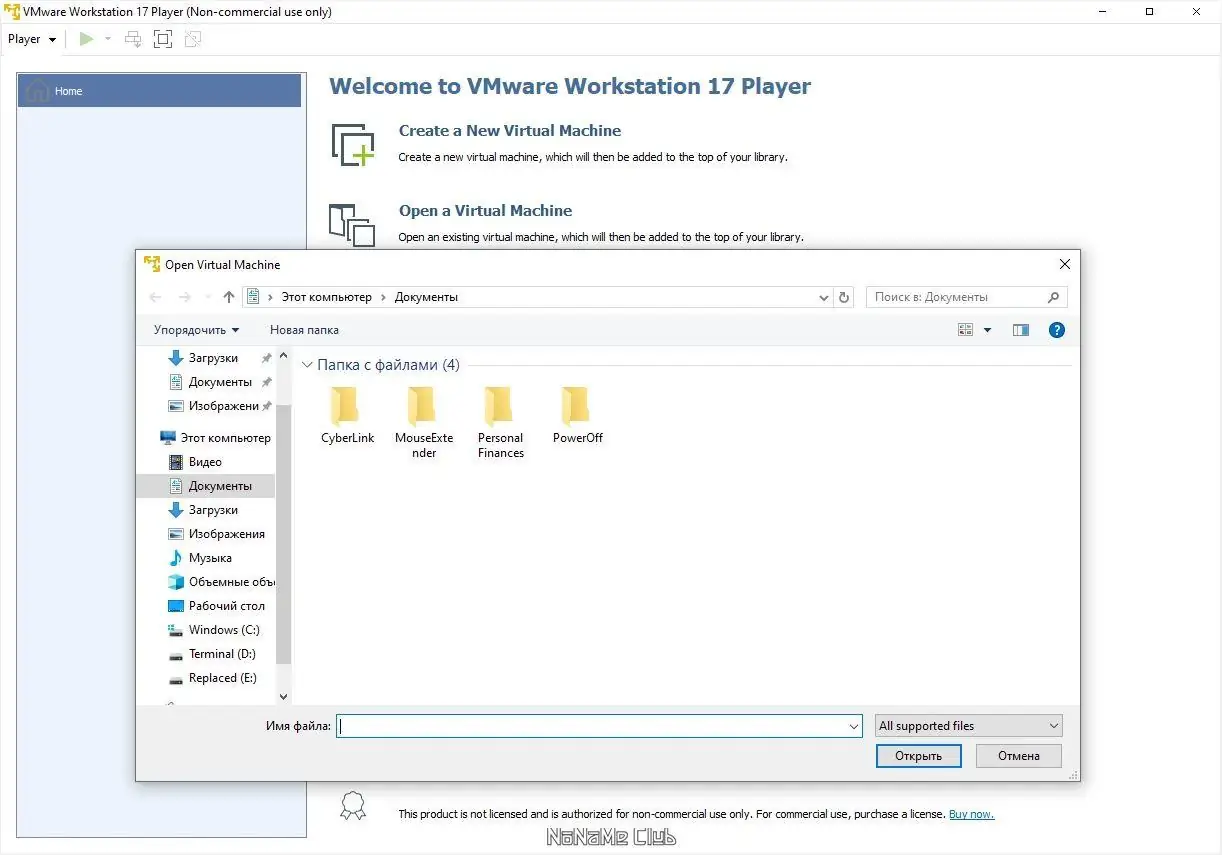Select pinned Загрузки in quick access
This screenshot has height=855, width=1222.
click(x=213, y=358)
